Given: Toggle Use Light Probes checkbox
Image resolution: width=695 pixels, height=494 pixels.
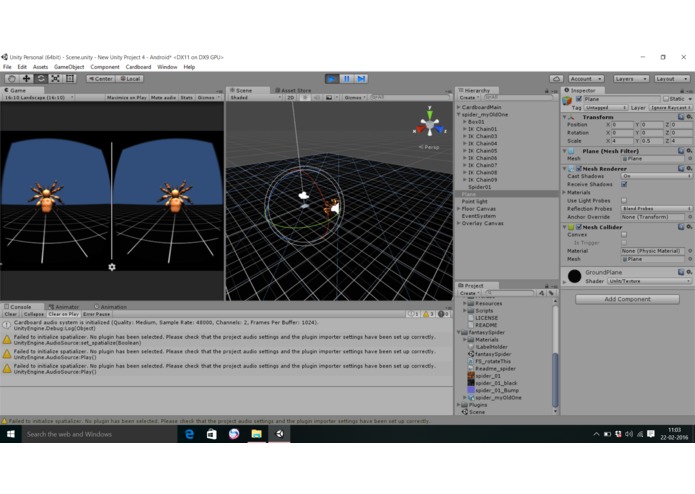Looking at the screenshot, I should click(x=624, y=201).
